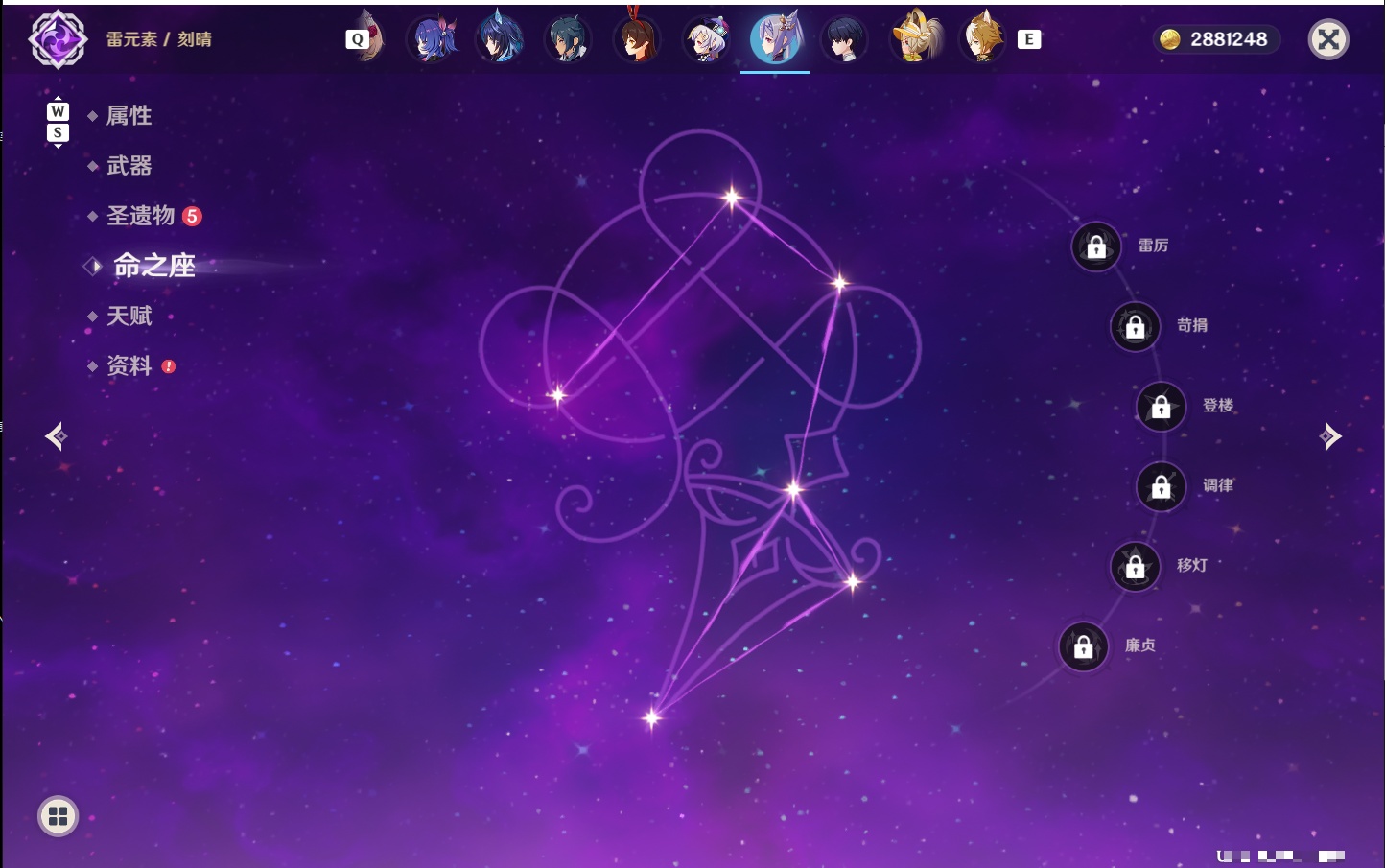Open the 武器 weapon tab
The width and height of the screenshot is (1385, 868).
coord(129,166)
